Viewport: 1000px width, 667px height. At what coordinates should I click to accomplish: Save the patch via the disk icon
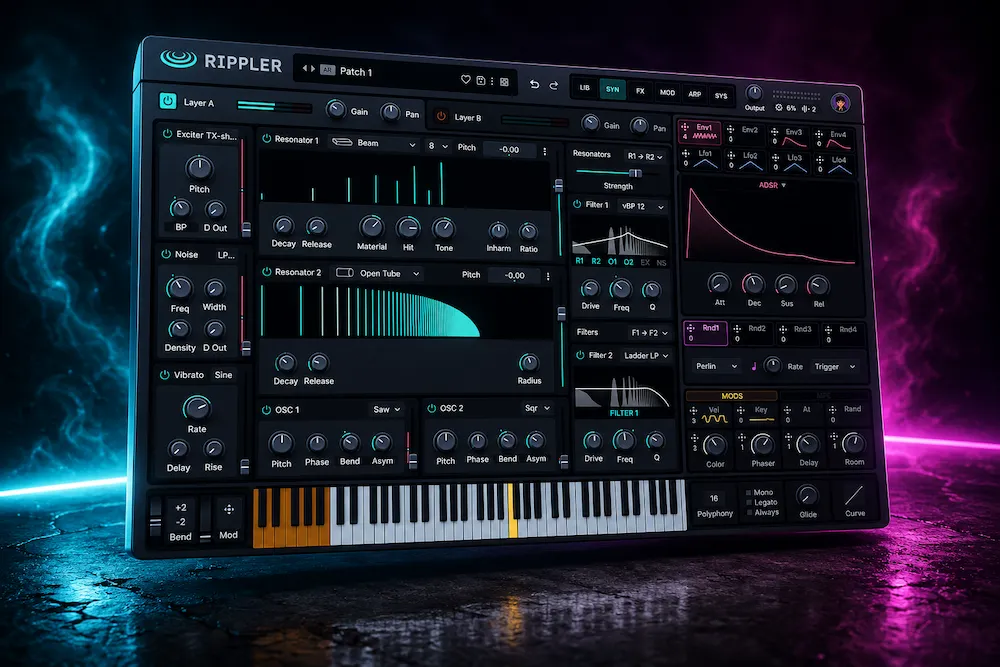point(481,80)
